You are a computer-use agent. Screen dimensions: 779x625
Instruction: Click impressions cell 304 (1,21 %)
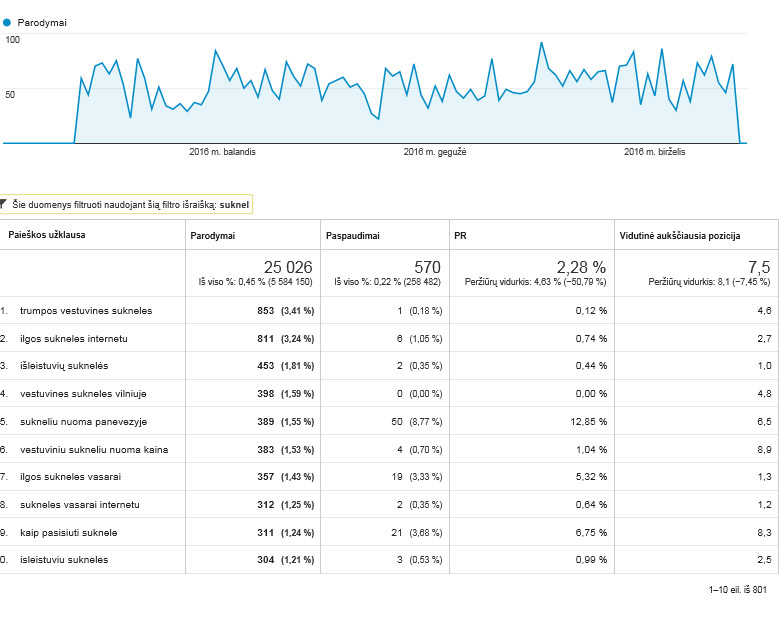pyautogui.click(x=286, y=559)
